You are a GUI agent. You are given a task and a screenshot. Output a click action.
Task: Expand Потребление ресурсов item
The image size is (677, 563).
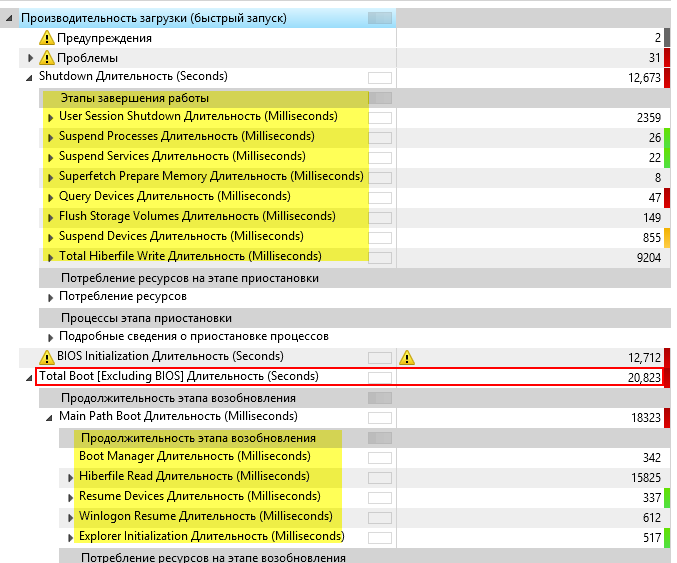pyautogui.click(x=51, y=297)
